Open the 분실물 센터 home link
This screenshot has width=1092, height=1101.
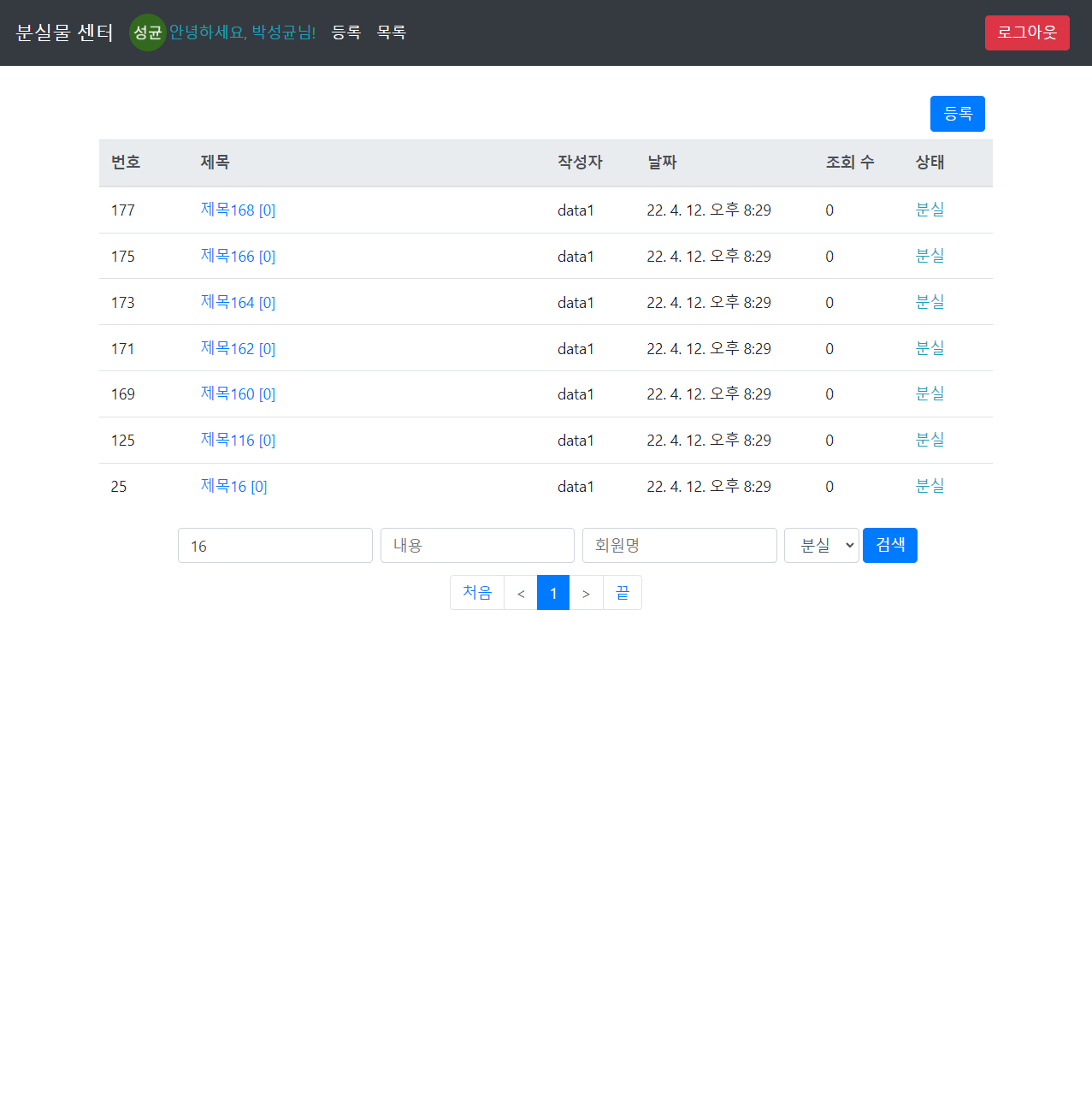(63, 33)
